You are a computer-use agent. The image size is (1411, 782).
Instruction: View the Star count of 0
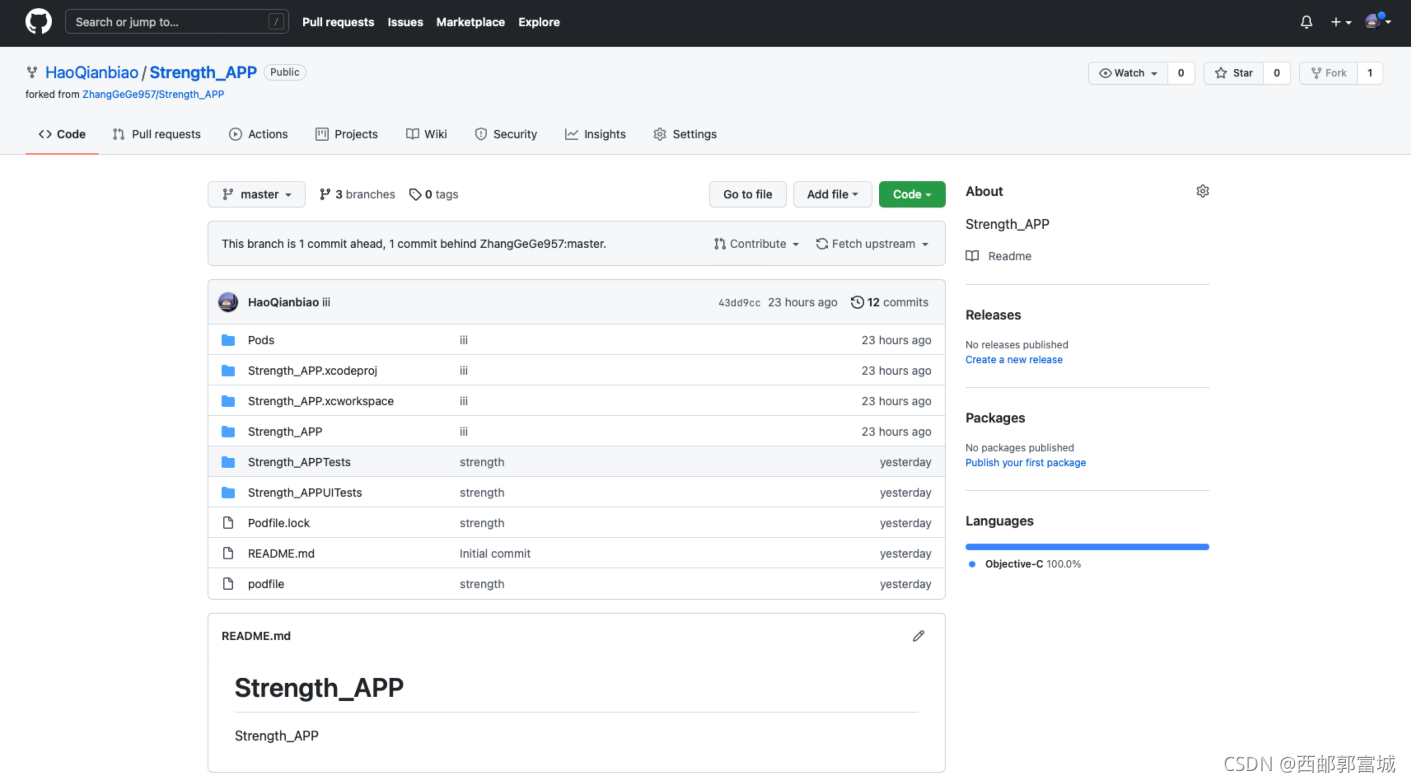[x=1276, y=73]
